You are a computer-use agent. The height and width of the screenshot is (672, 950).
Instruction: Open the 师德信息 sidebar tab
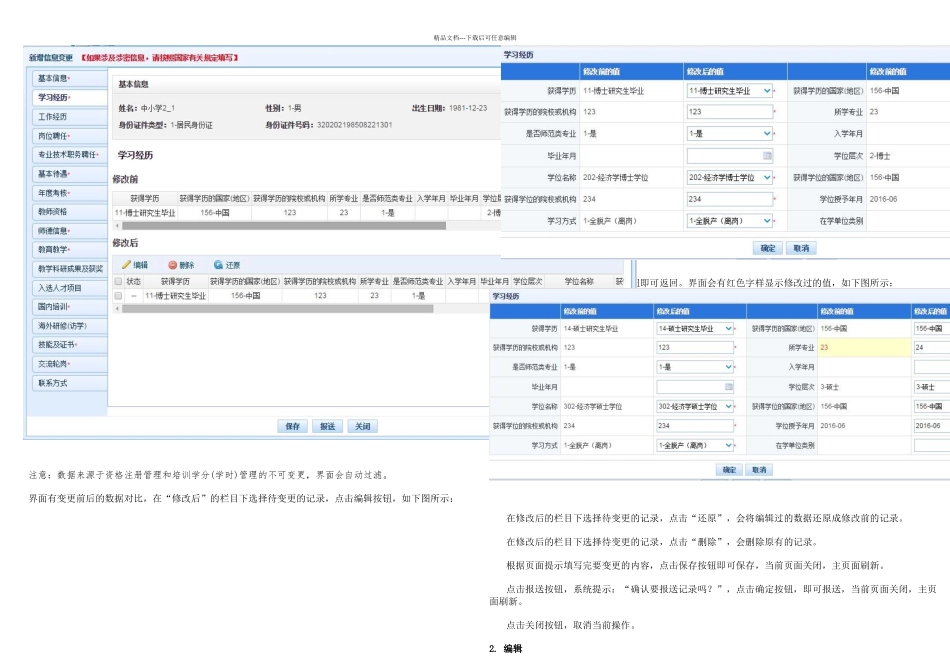tap(69, 231)
